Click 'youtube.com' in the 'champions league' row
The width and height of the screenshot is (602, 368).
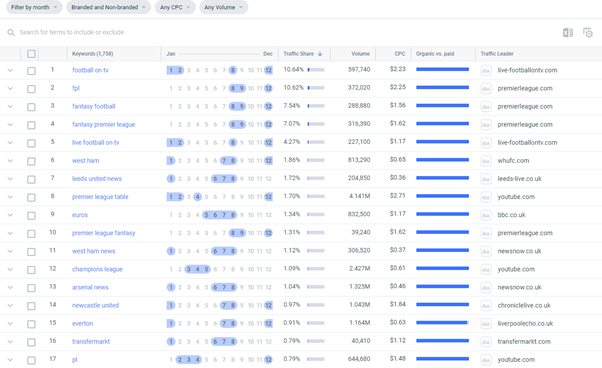[516, 269]
